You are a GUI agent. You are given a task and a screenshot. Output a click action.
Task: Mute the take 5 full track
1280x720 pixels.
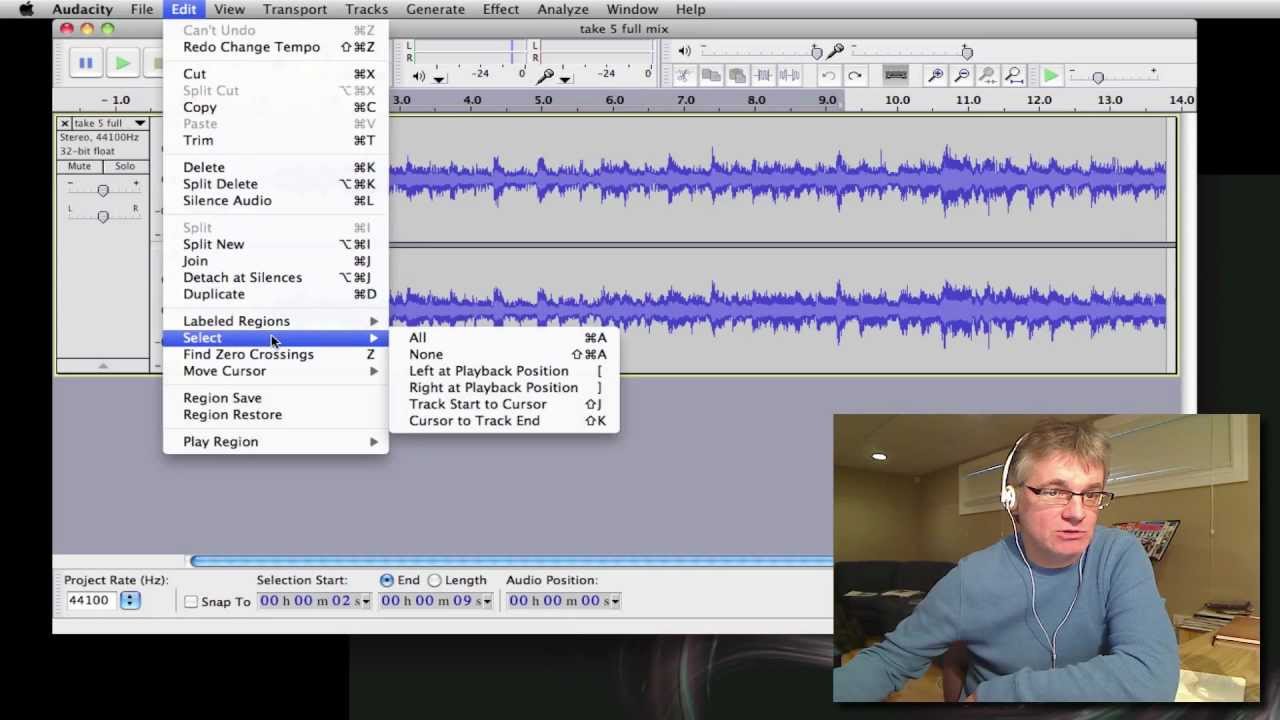pyautogui.click(x=79, y=166)
